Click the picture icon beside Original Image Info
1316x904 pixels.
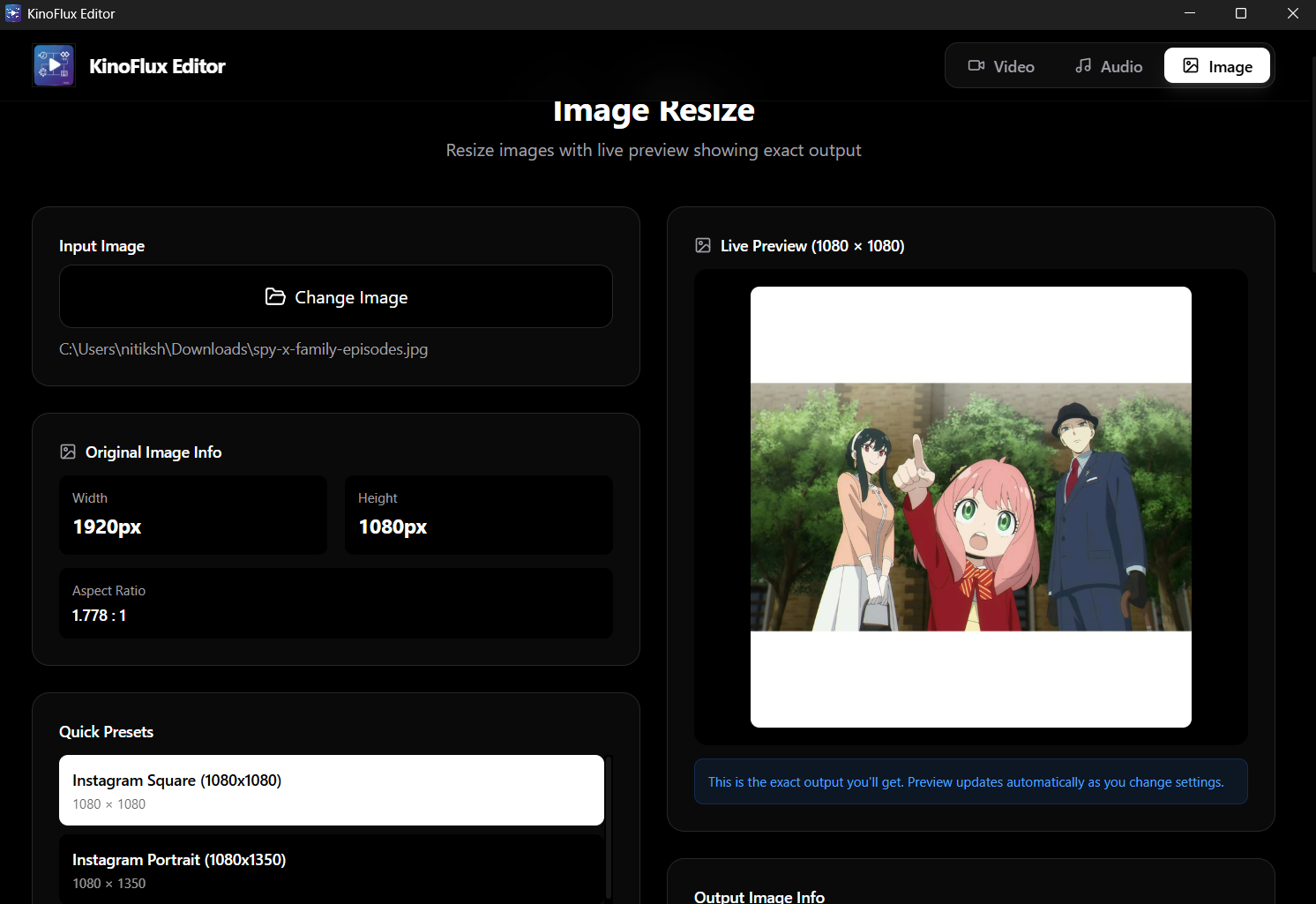[x=68, y=452]
